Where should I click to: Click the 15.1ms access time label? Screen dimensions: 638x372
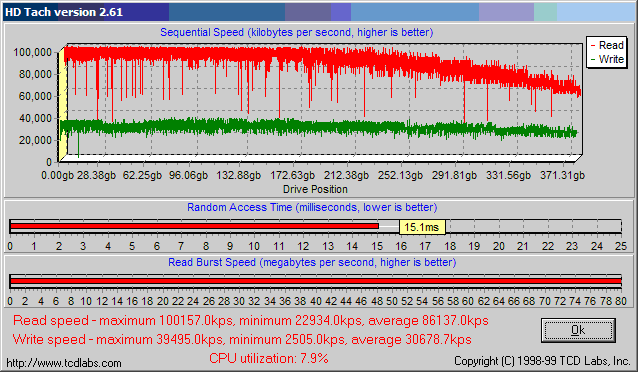point(422,227)
